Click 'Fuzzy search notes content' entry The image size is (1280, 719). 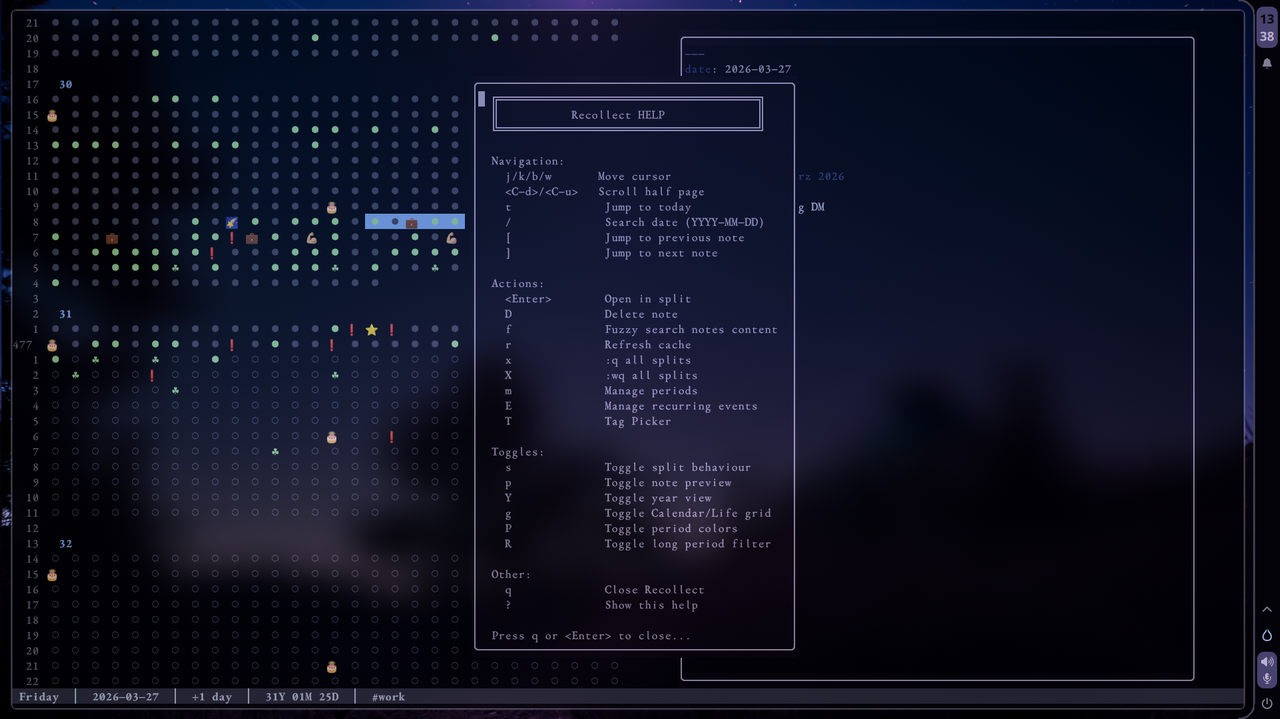tap(691, 329)
